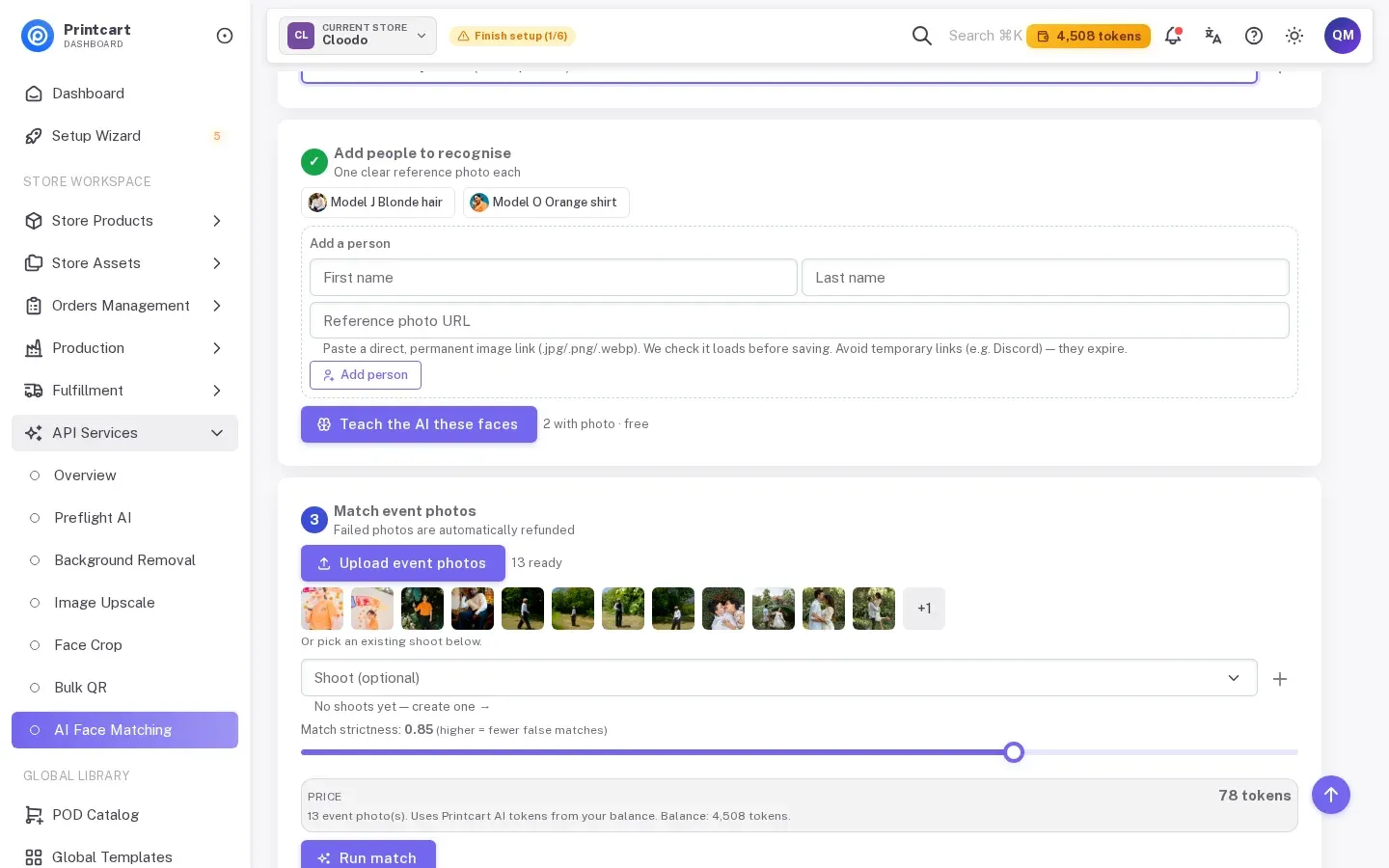Click the +1 more photos thumbnail
Screen dimensions: 1389x868
924,609
